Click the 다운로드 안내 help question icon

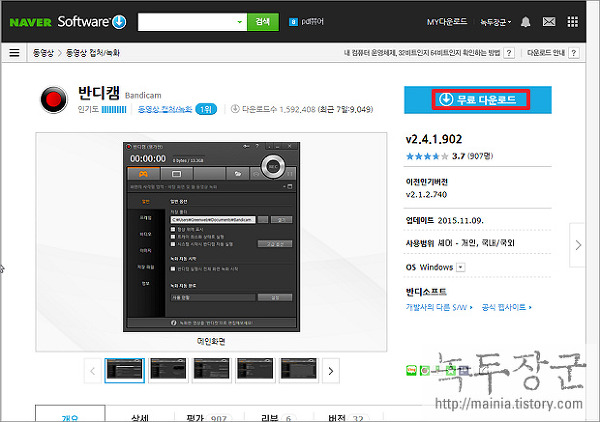tap(574, 53)
